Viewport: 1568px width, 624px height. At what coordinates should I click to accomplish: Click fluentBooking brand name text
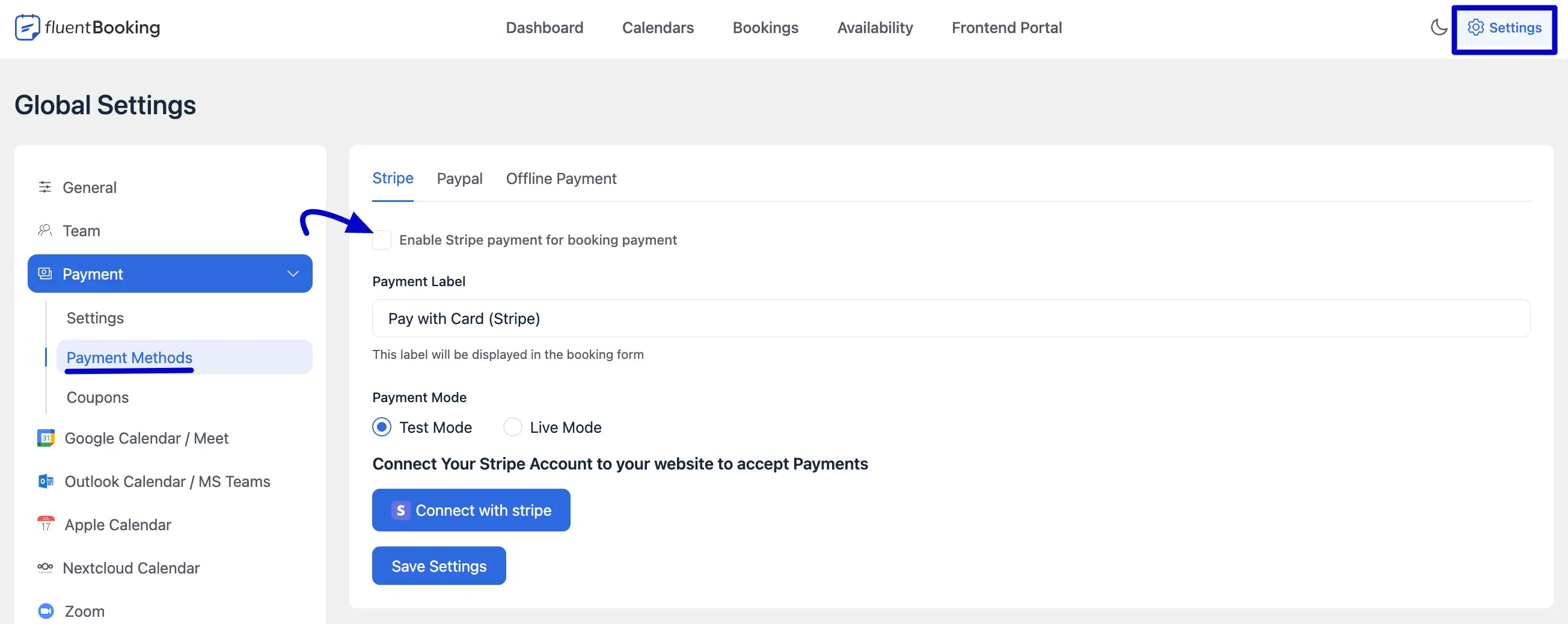pos(102,28)
